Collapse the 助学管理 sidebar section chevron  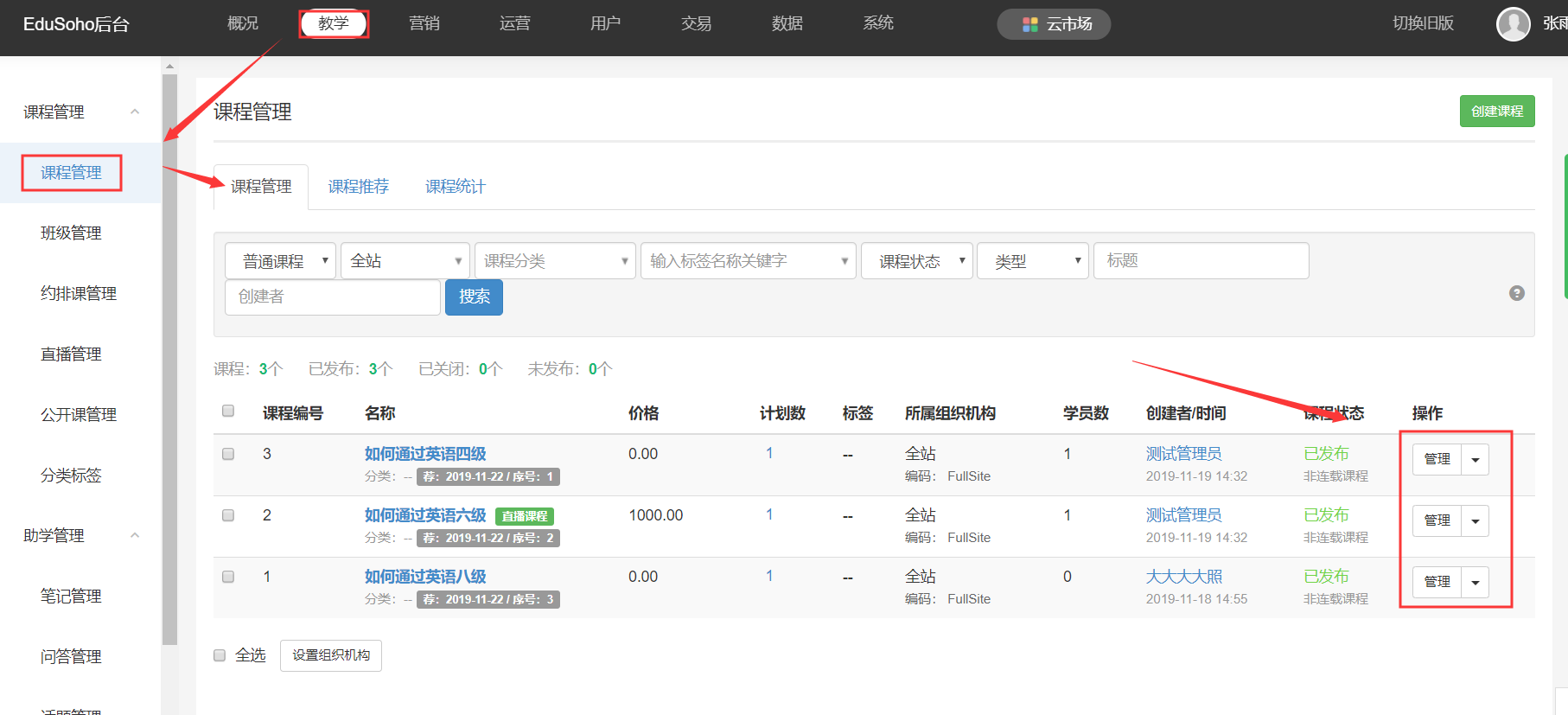(135, 535)
